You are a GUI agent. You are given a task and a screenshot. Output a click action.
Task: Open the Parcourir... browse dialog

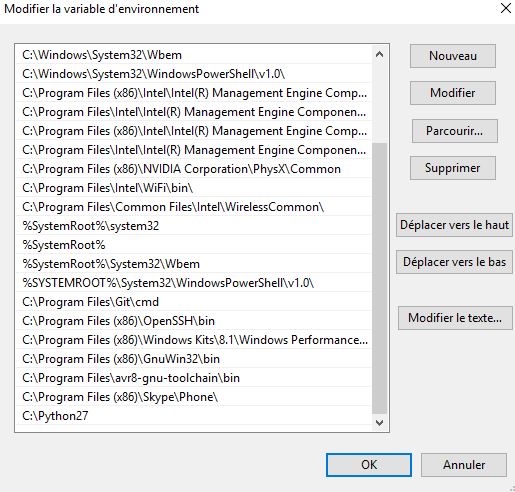click(455, 131)
